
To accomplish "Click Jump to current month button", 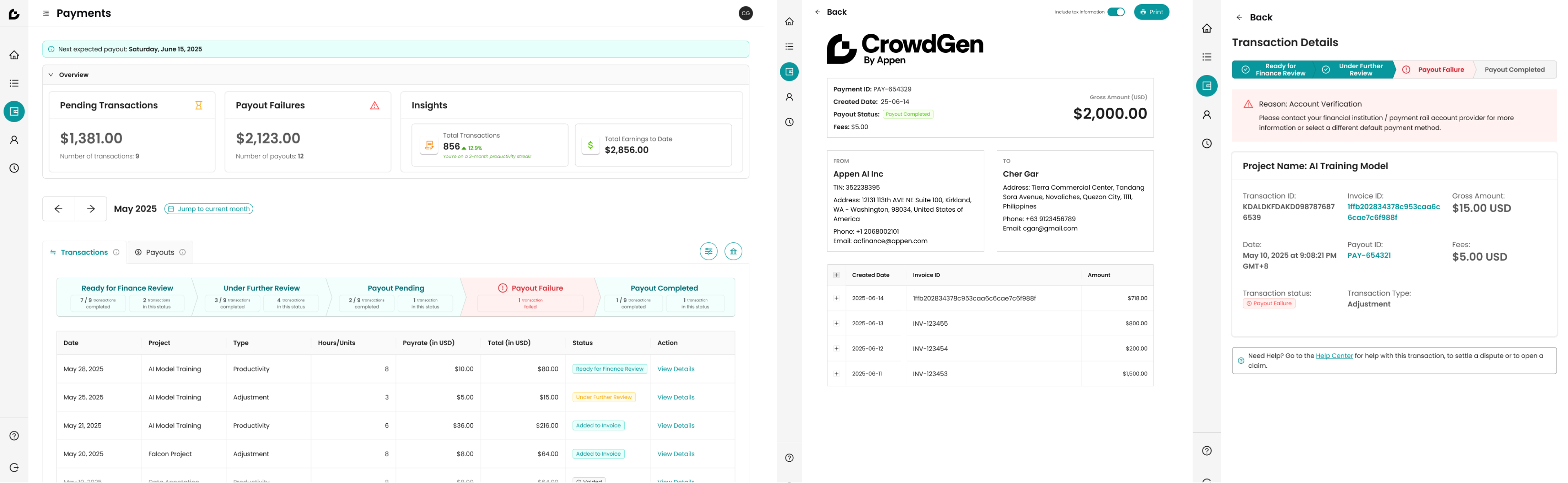I will [209, 209].
